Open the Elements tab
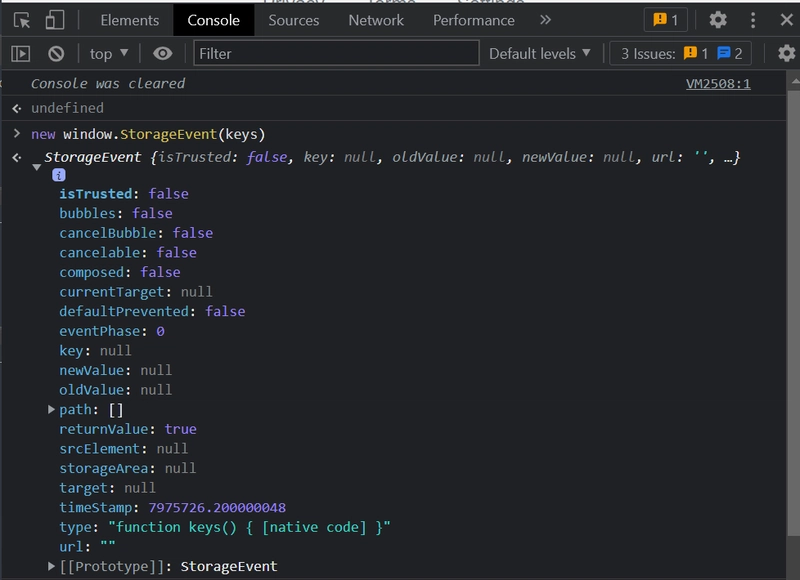 point(130,20)
